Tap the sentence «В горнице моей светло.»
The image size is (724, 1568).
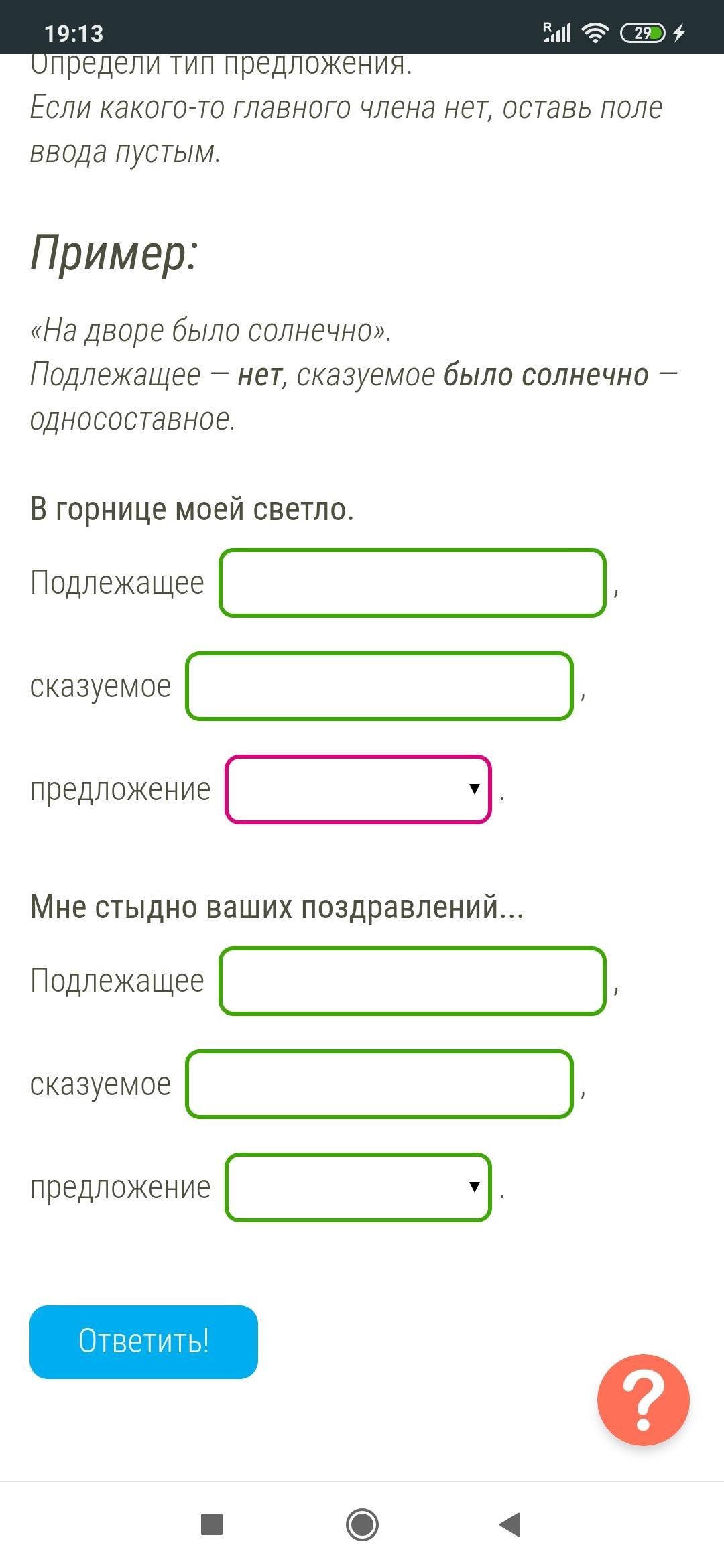click(x=192, y=509)
